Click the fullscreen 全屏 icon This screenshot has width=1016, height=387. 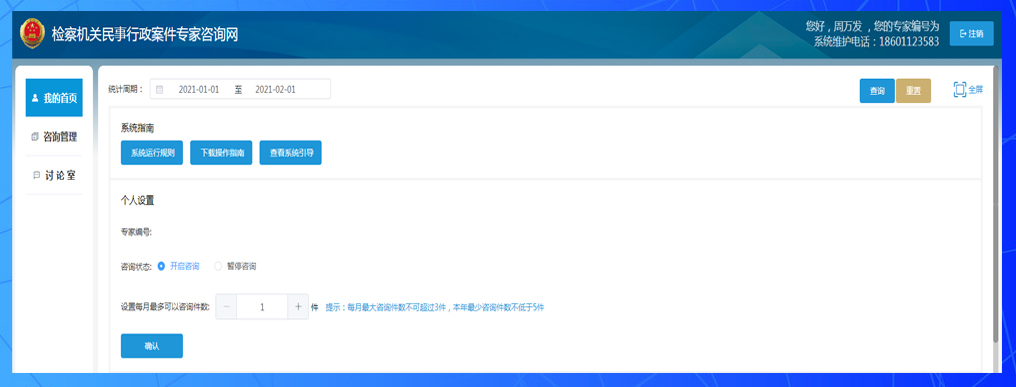(x=960, y=89)
